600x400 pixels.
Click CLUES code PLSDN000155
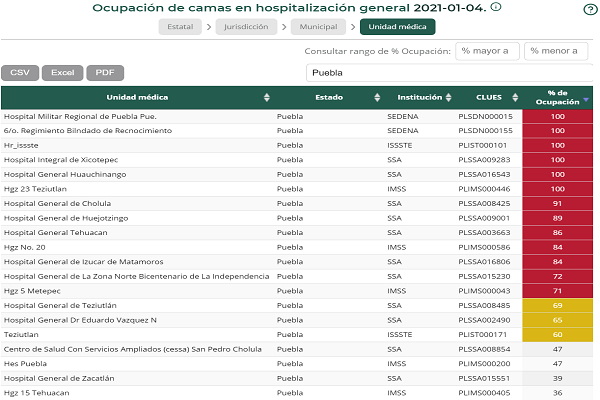point(485,131)
